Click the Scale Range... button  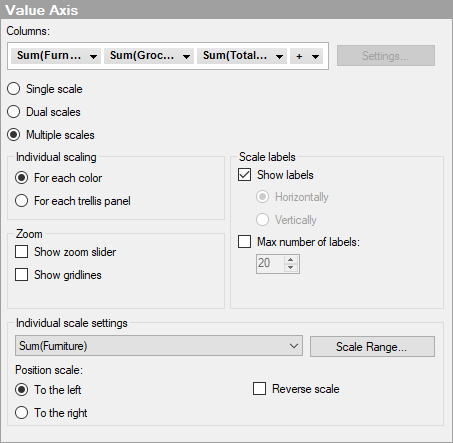[372, 346]
